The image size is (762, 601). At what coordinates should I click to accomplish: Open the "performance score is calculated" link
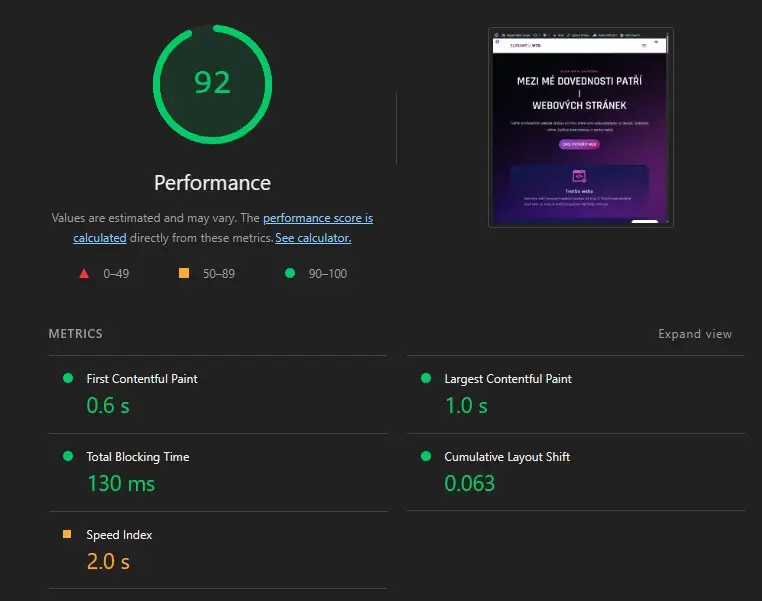point(317,218)
